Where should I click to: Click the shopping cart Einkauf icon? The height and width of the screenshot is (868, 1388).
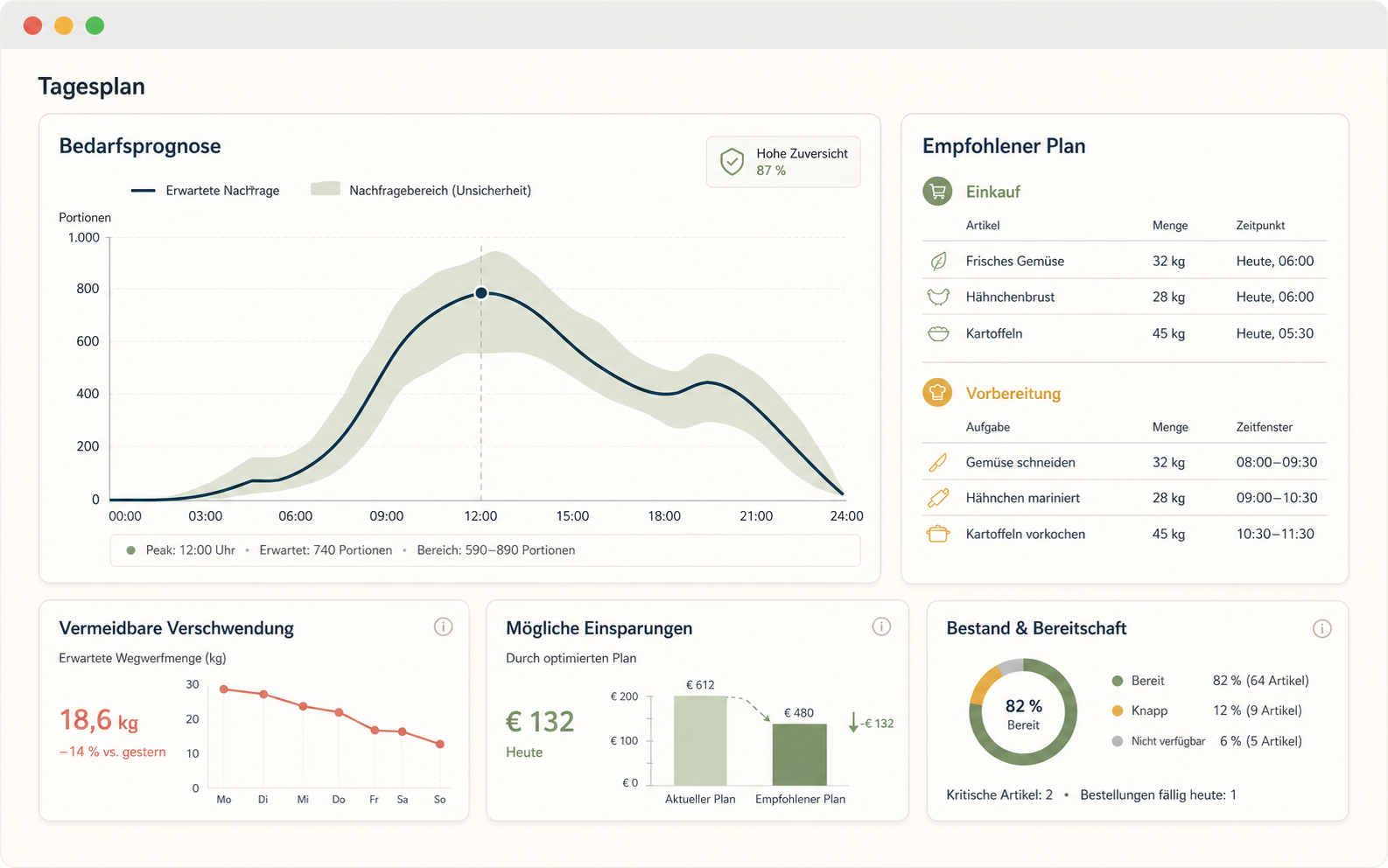[937, 191]
